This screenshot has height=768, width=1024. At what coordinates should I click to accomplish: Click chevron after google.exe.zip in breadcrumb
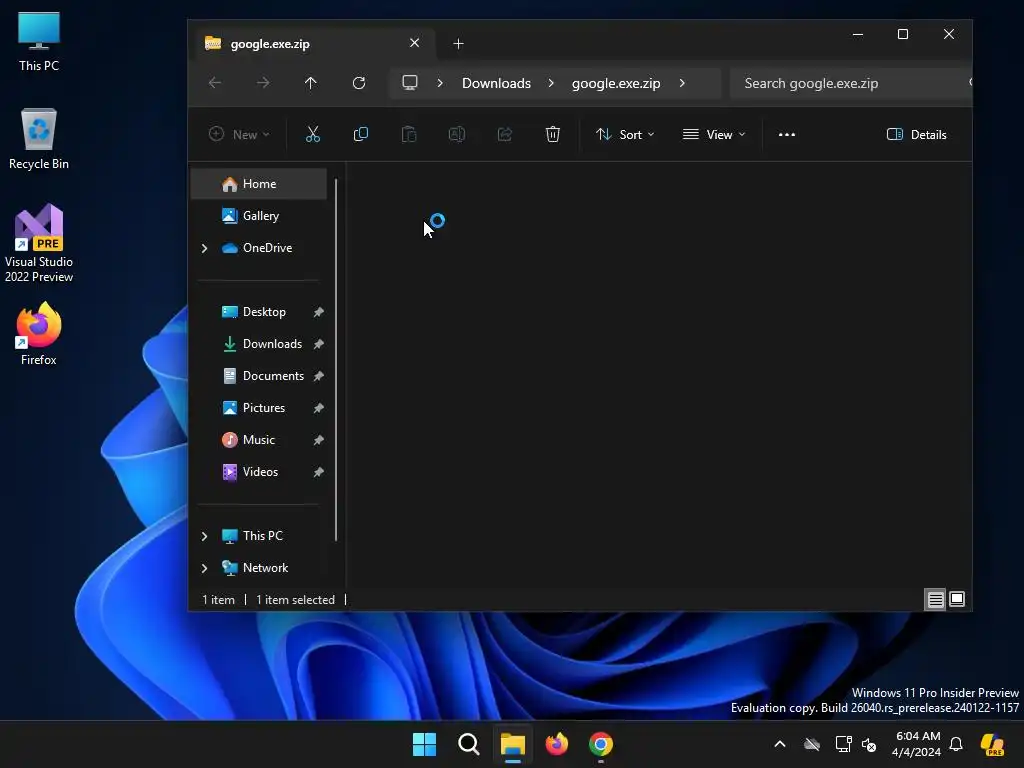click(682, 83)
